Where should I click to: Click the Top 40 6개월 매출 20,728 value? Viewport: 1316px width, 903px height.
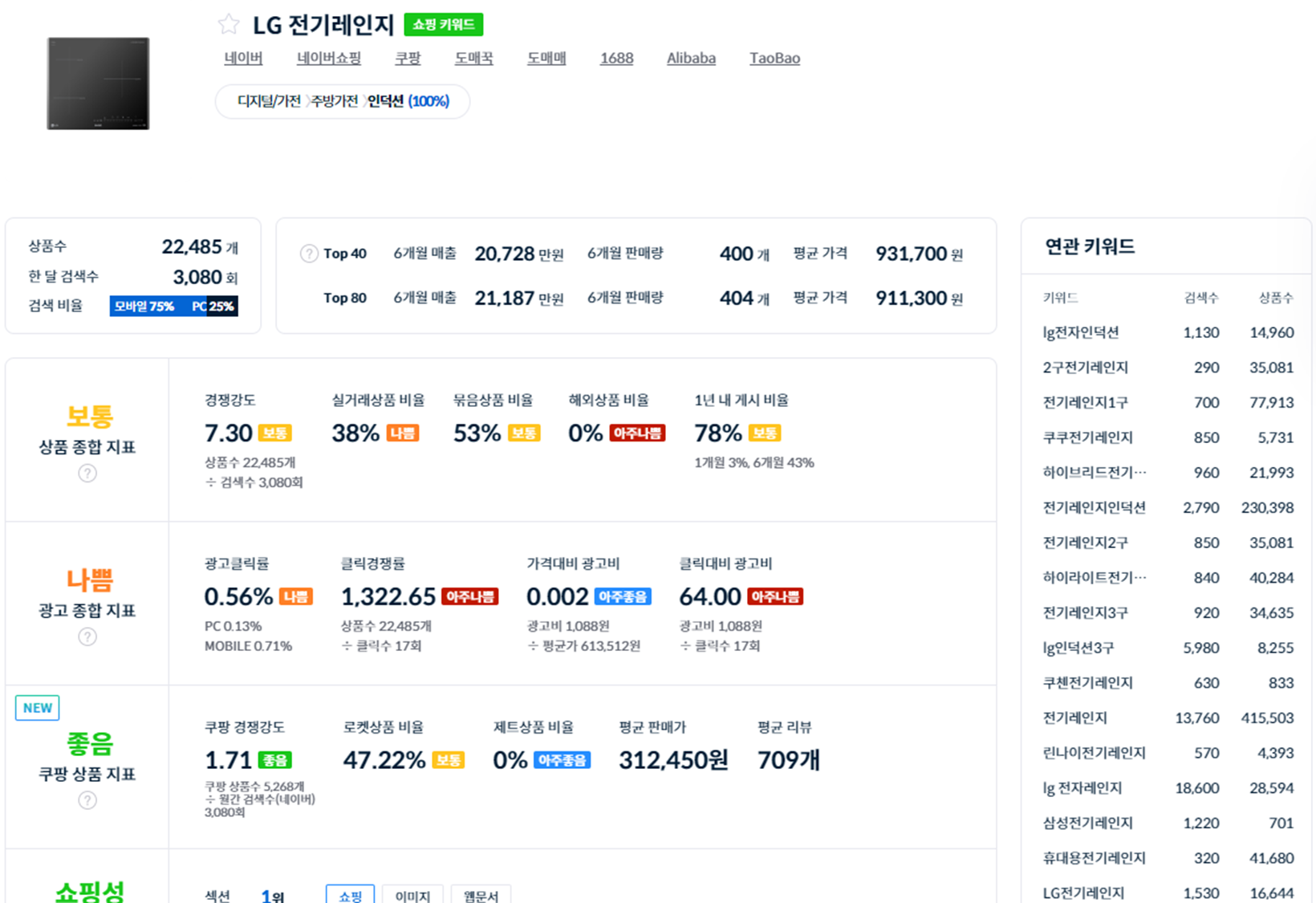pyautogui.click(x=505, y=254)
